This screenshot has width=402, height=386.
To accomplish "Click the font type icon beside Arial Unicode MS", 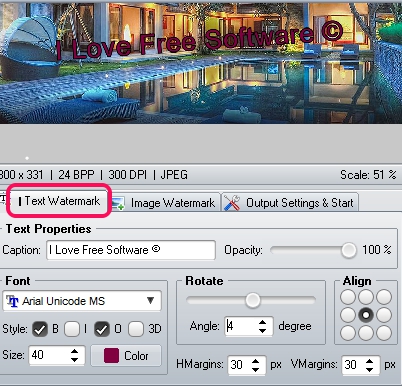I will (x=12, y=301).
